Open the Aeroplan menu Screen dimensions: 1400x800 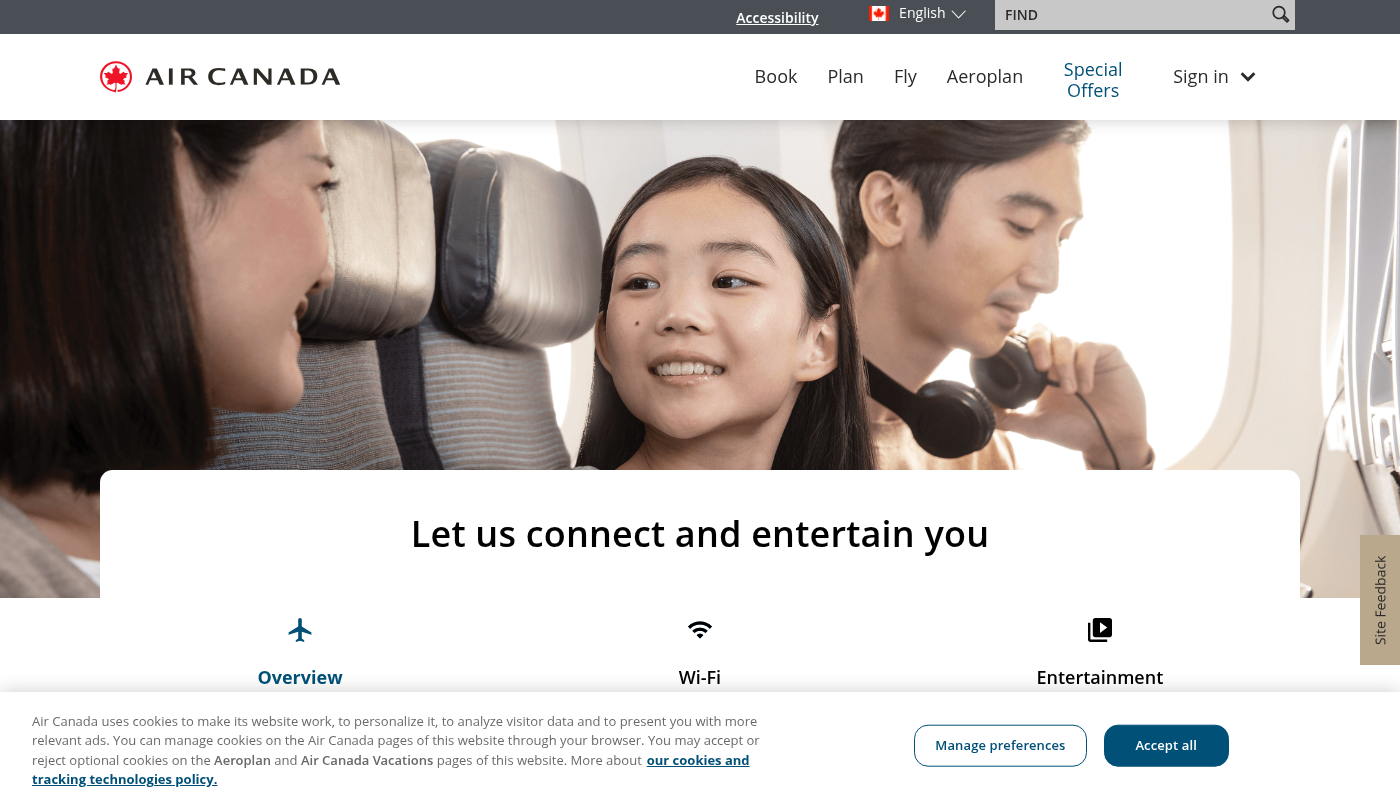(985, 77)
